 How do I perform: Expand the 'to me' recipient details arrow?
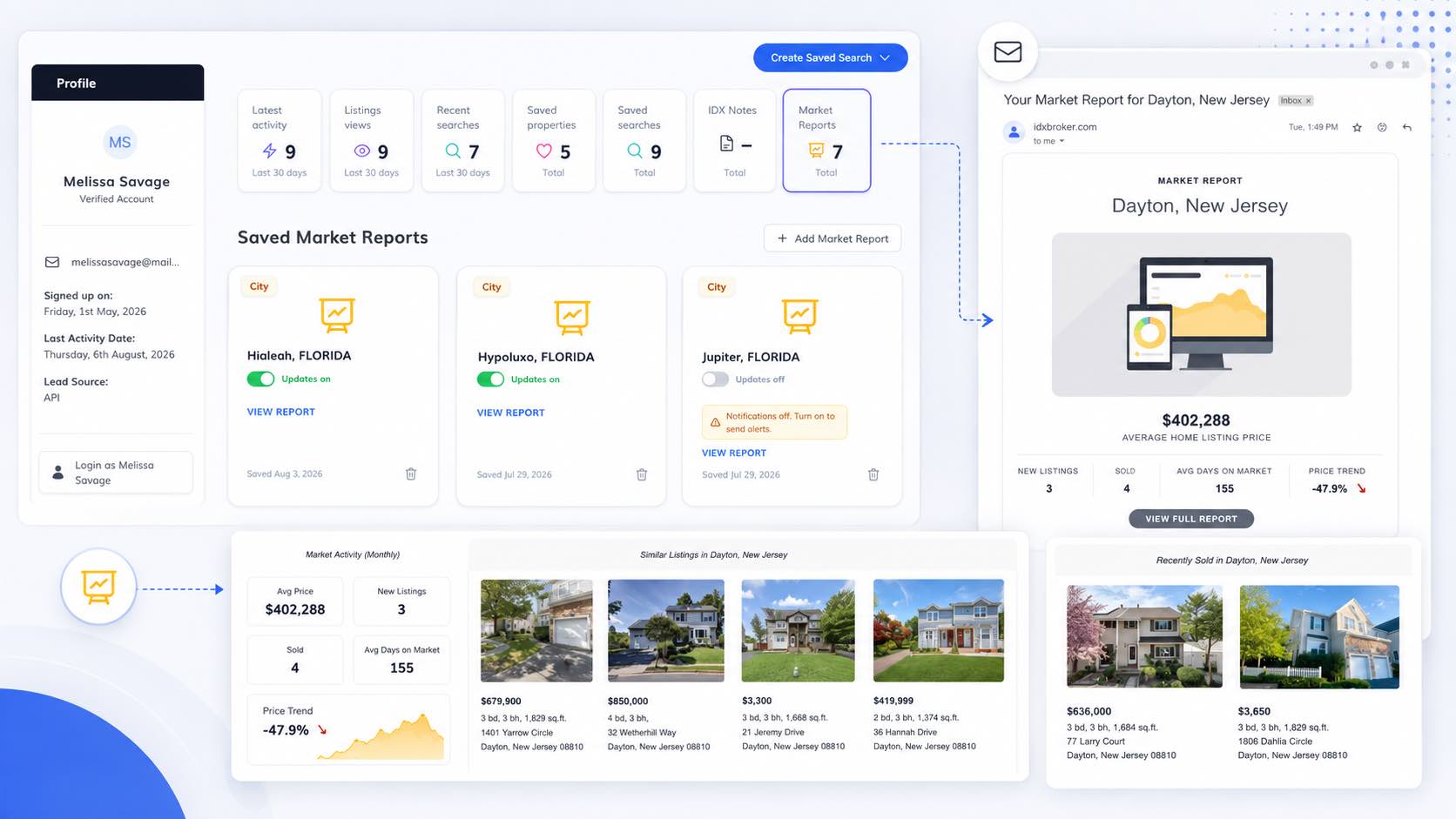coord(1062,141)
